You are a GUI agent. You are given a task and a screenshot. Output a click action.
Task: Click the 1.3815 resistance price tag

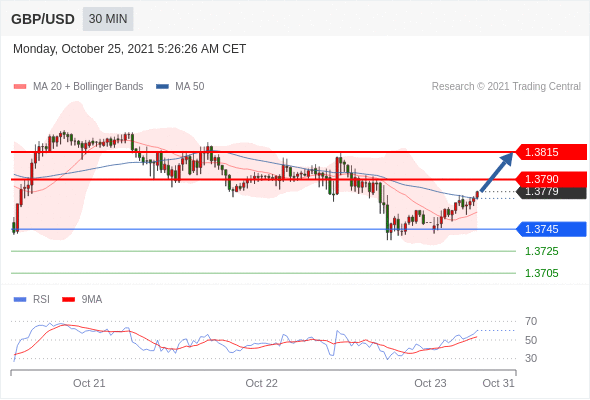tap(550, 152)
